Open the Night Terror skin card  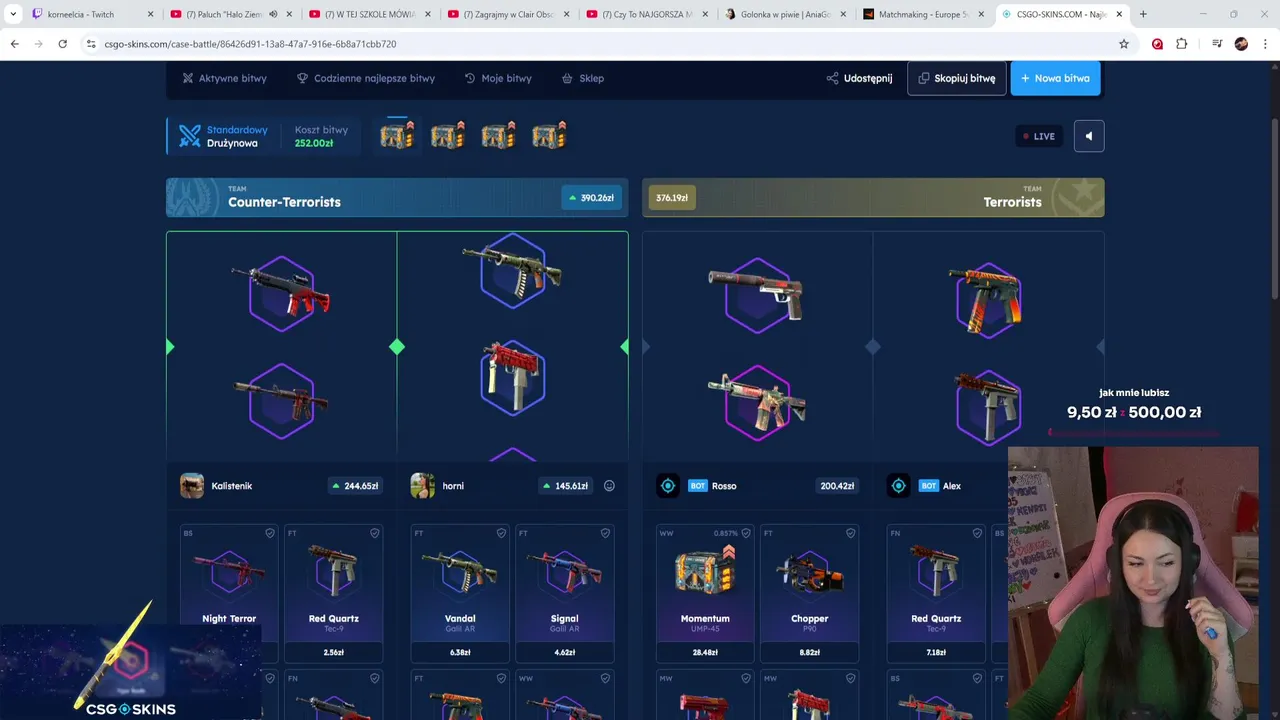pos(229,593)
